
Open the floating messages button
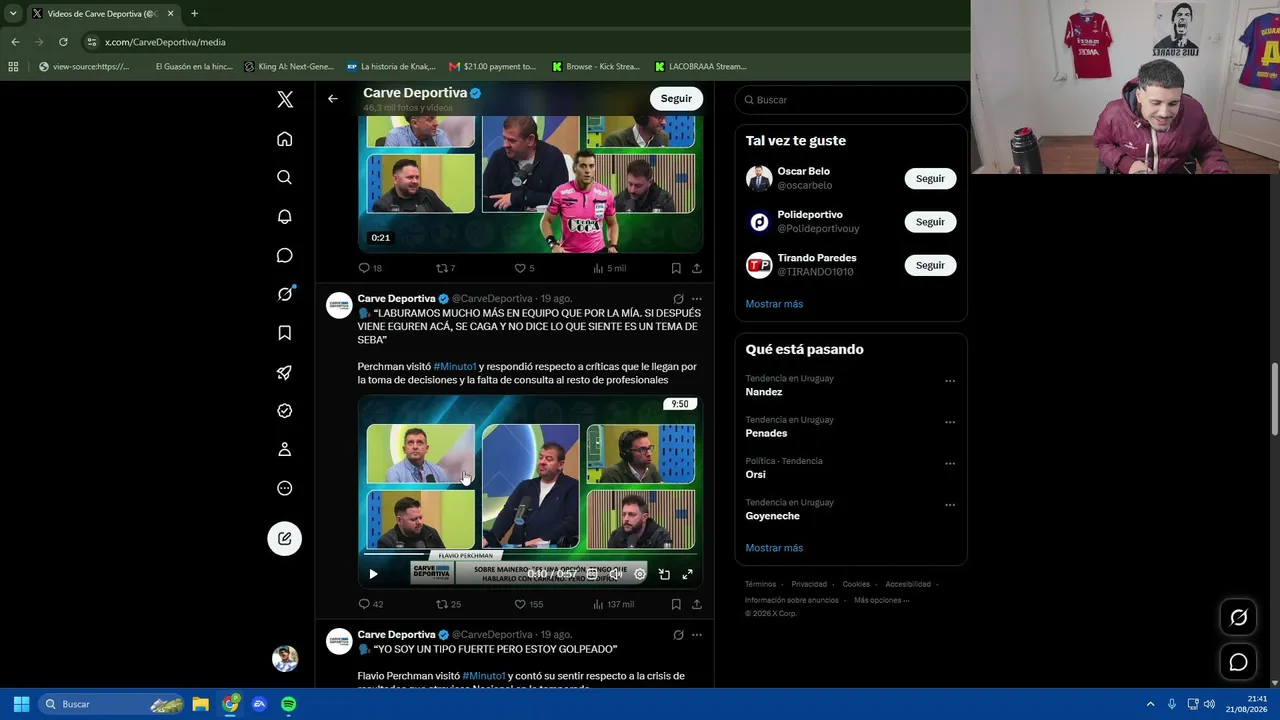pyautogui.click(x=1238, y=662)
